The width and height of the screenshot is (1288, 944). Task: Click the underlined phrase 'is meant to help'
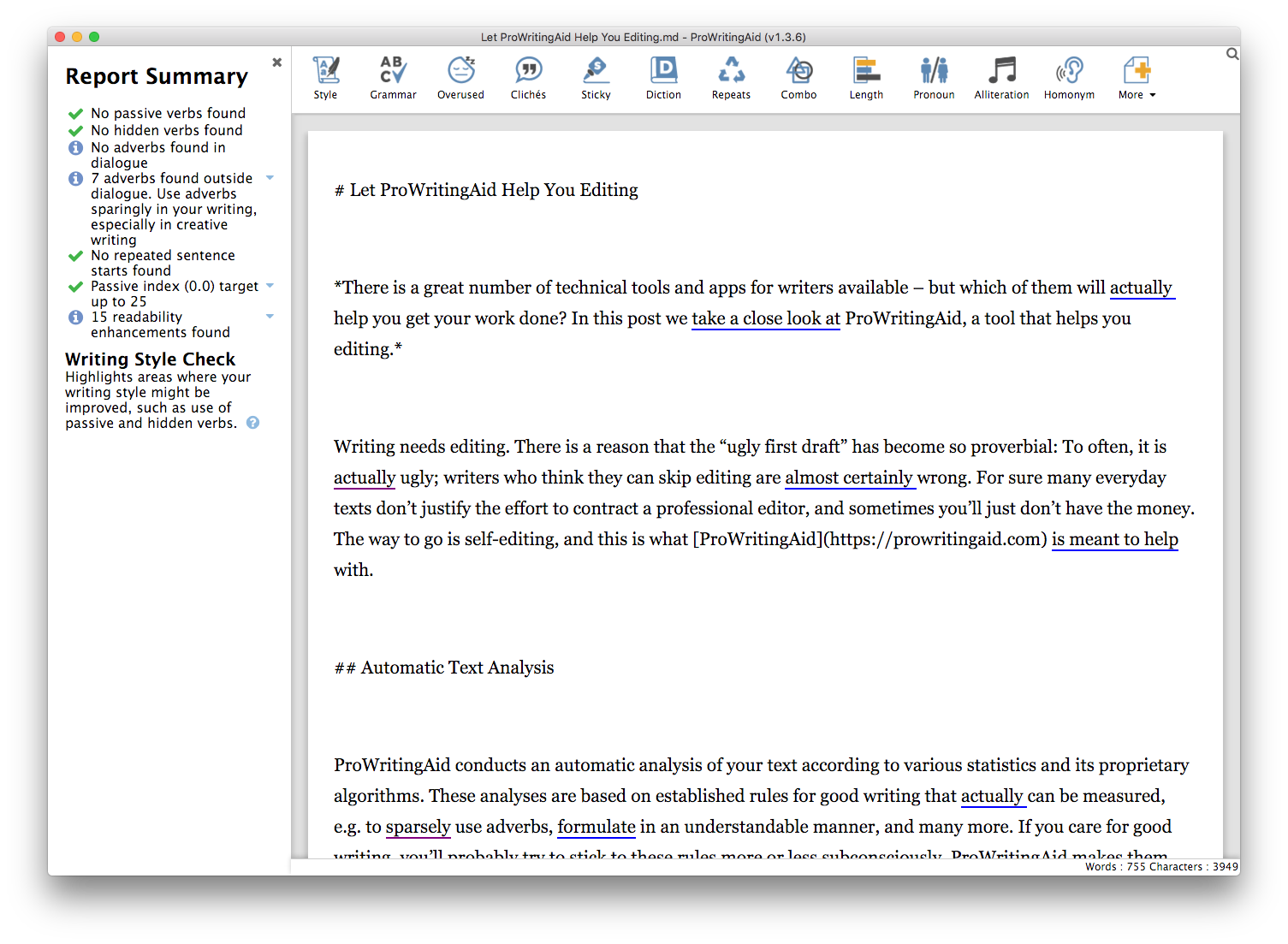tap(1115, 539)
